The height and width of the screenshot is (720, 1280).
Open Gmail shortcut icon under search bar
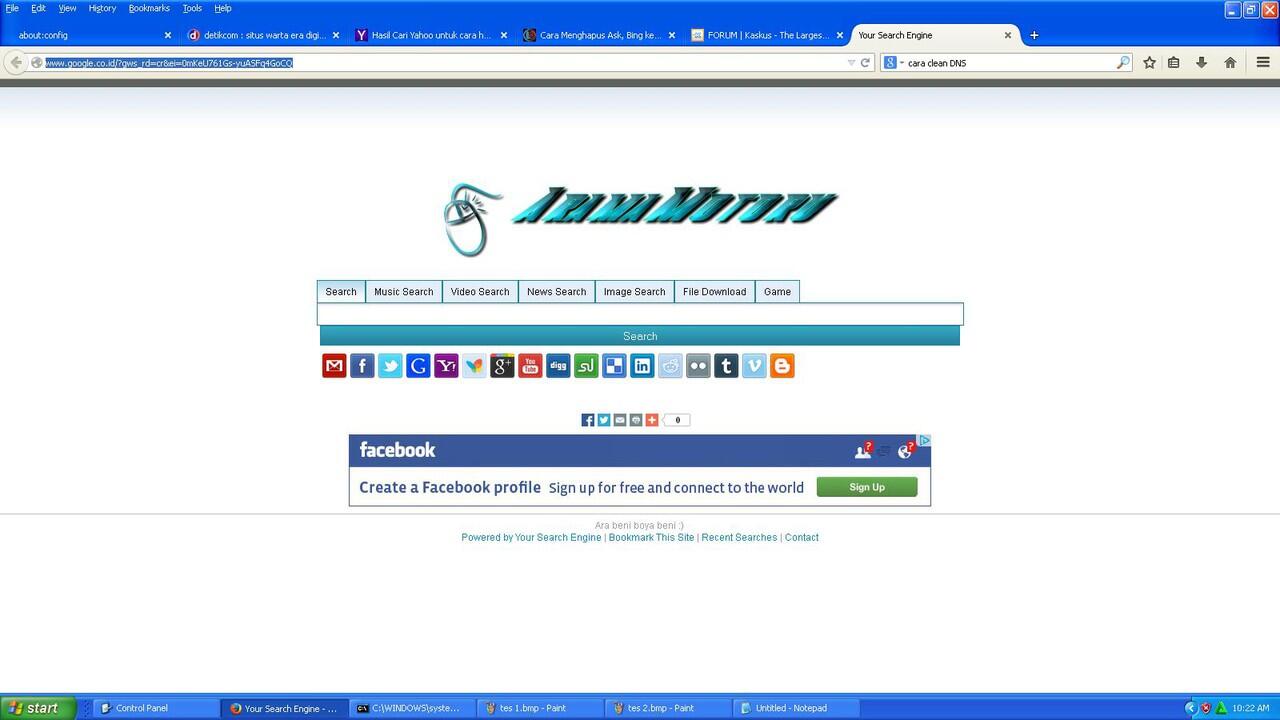(334, 366)
